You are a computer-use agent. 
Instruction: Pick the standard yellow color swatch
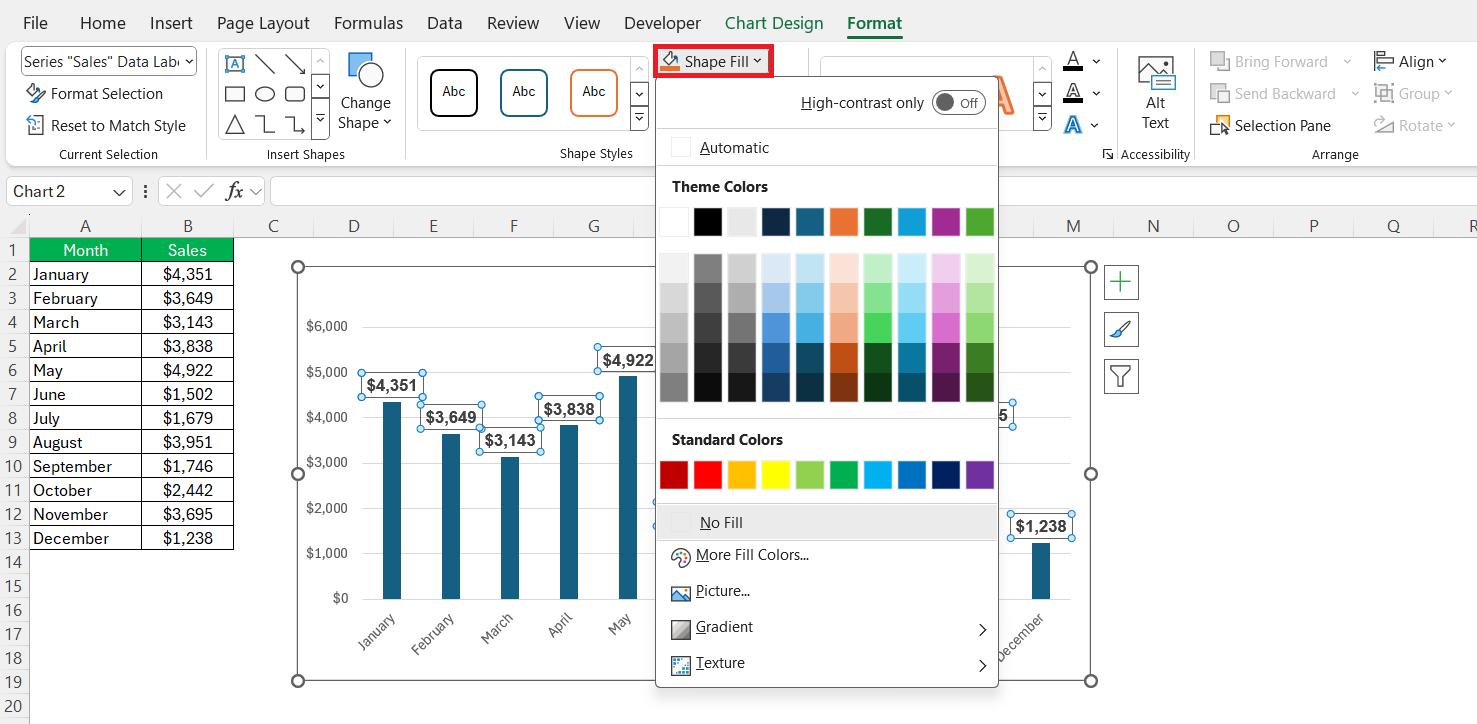tap(776, 475)
